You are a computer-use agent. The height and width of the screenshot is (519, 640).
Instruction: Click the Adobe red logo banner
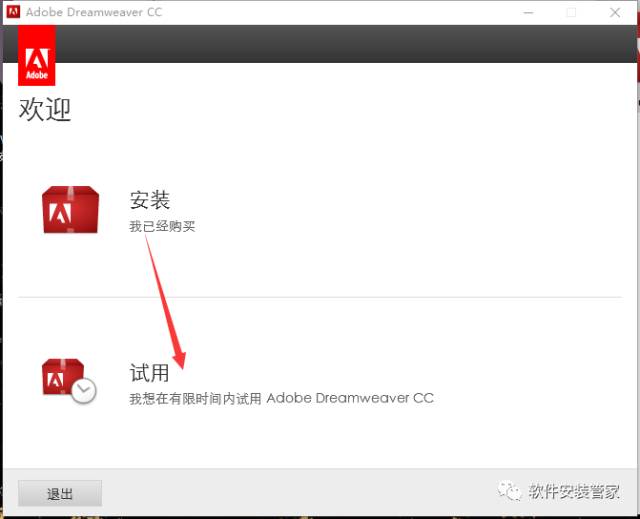(37, 56)
